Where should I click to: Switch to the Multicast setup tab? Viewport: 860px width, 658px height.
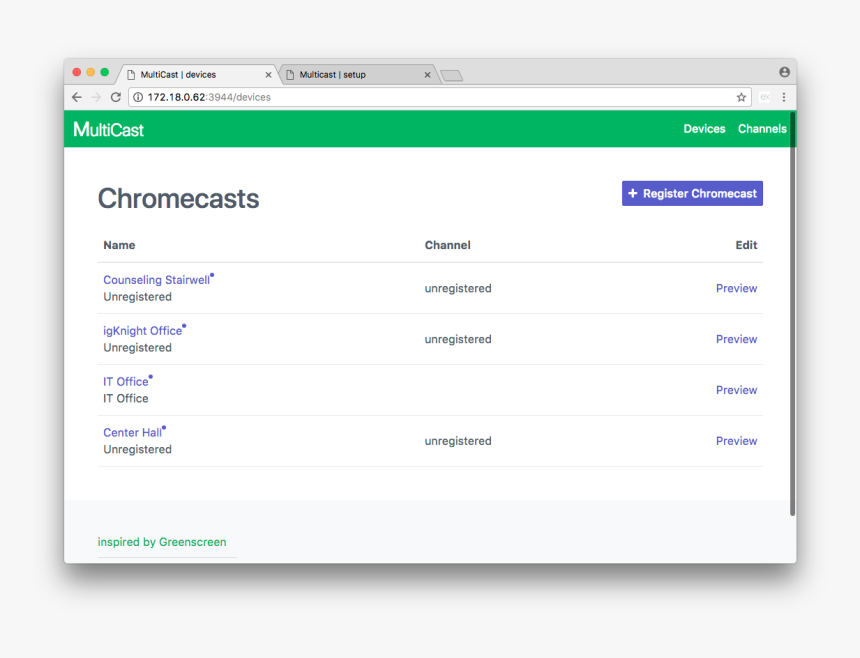click(x=350, y=75)
